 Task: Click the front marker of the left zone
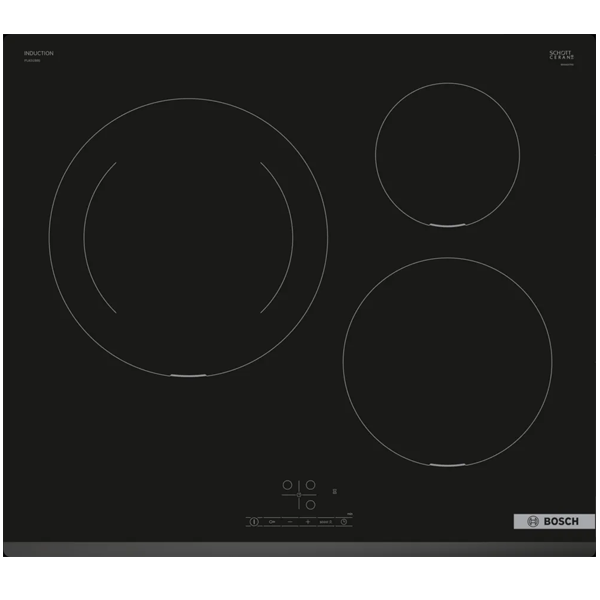coord(188,376)
